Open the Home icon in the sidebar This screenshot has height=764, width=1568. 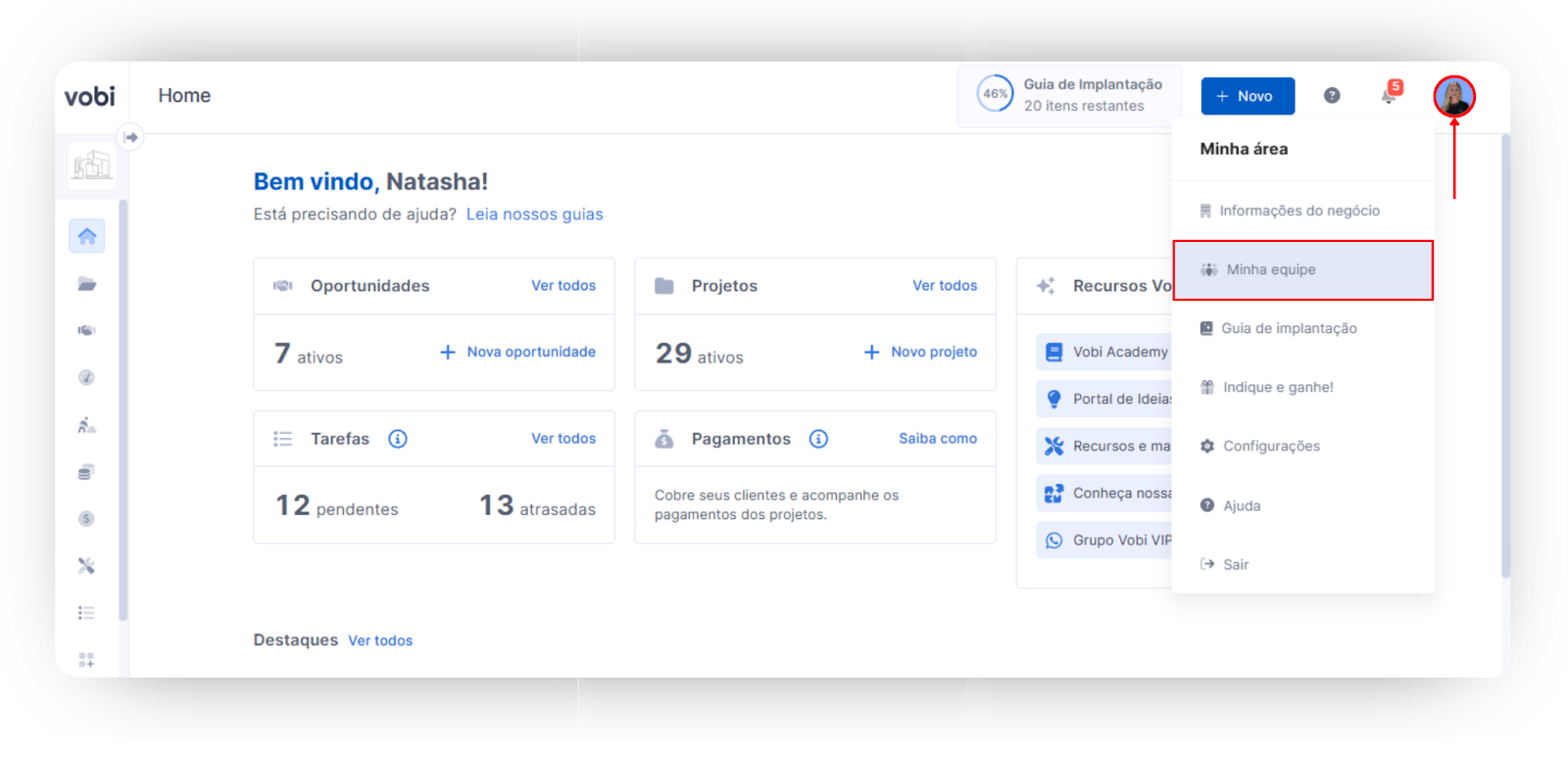pos(87,236)
